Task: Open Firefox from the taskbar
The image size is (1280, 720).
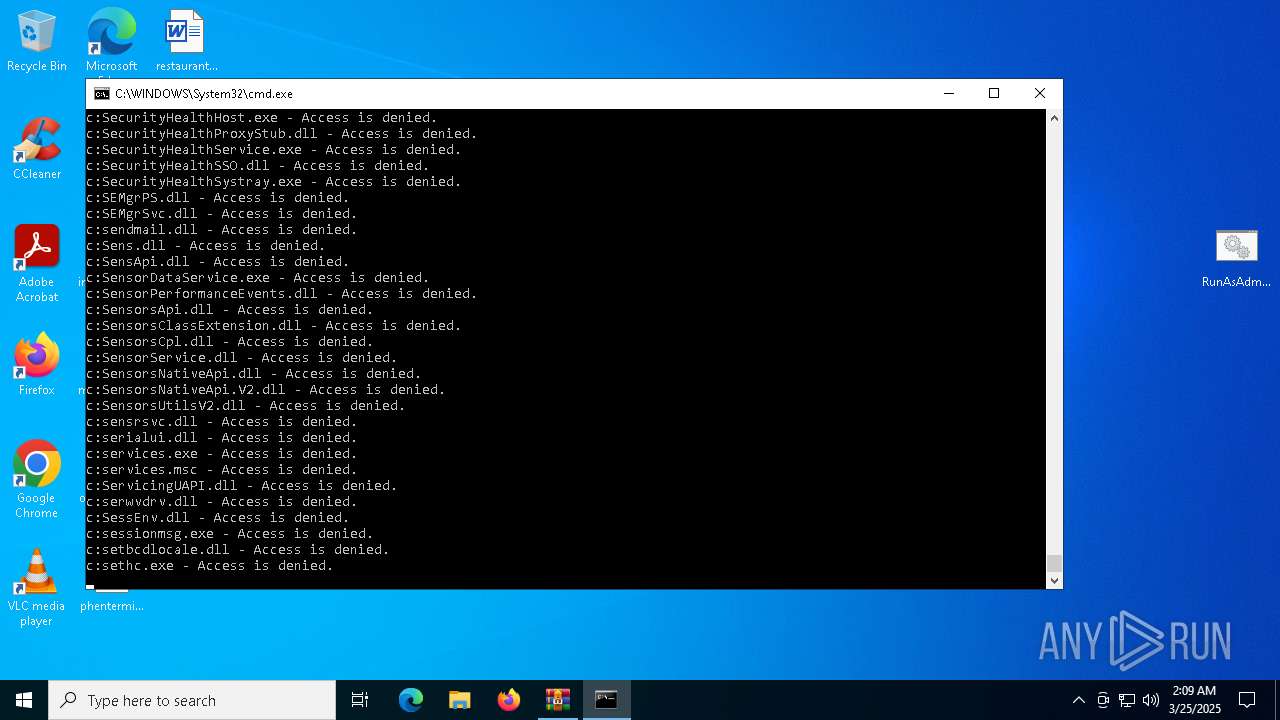Action: click(509, 700)
